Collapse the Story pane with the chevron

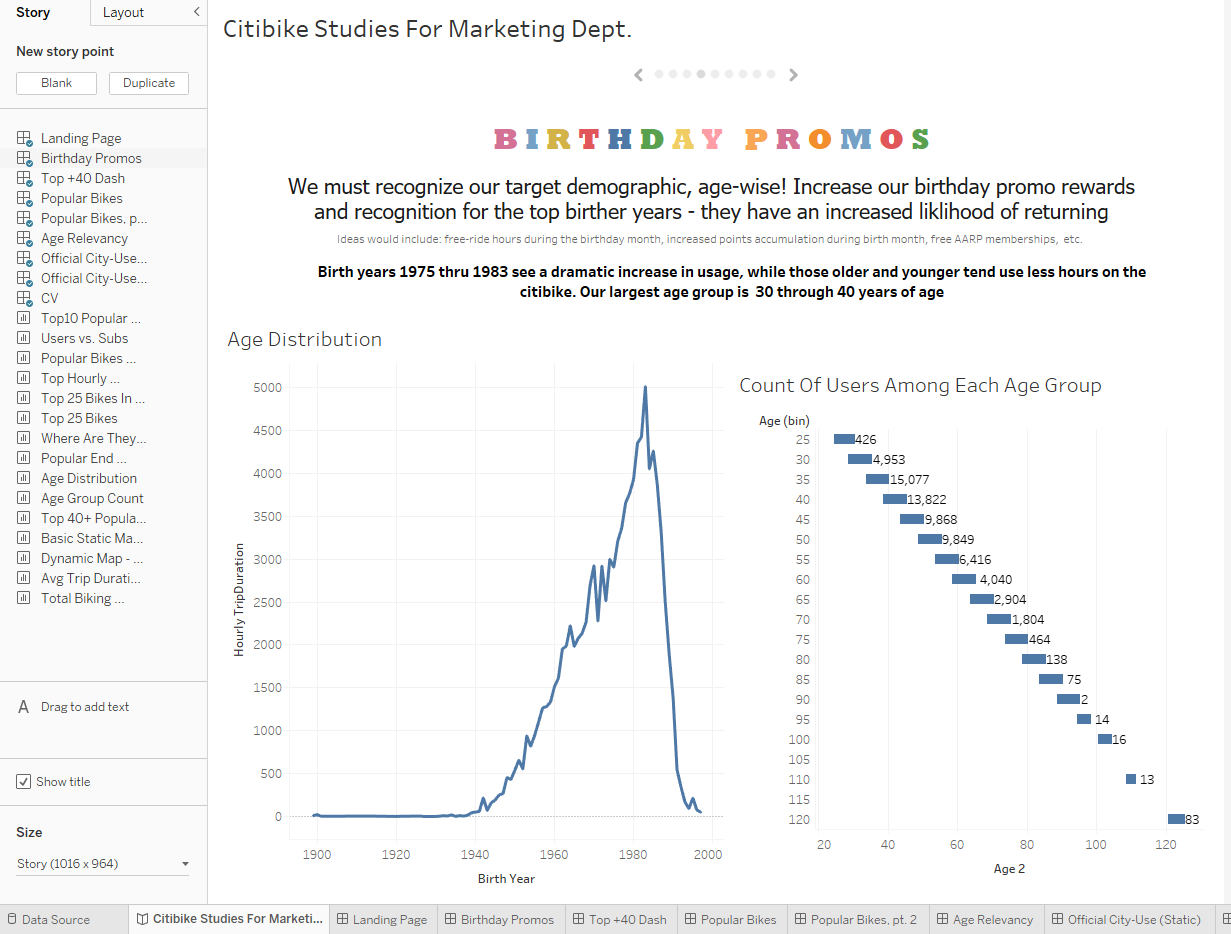(x=196, y=13)
